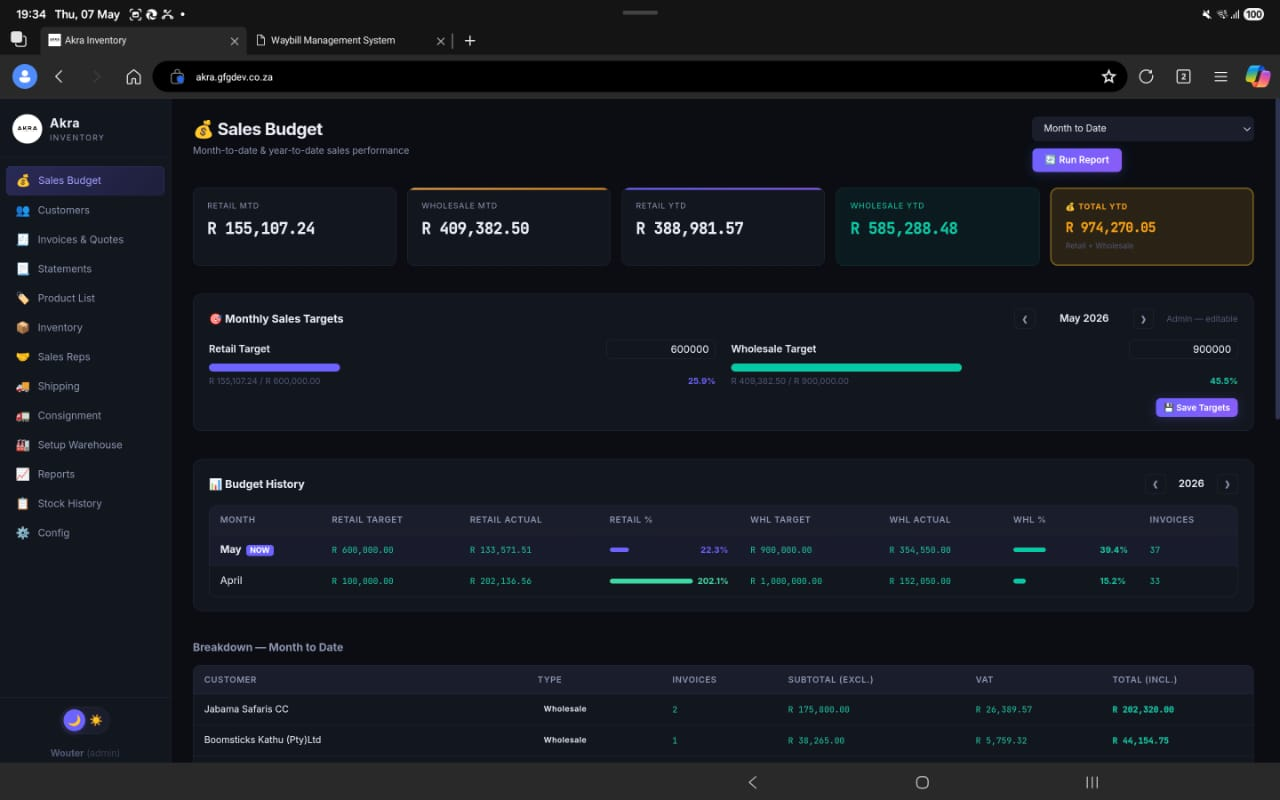Add a new browser tab
The image size is (1280, 800).
coord(470,40)
